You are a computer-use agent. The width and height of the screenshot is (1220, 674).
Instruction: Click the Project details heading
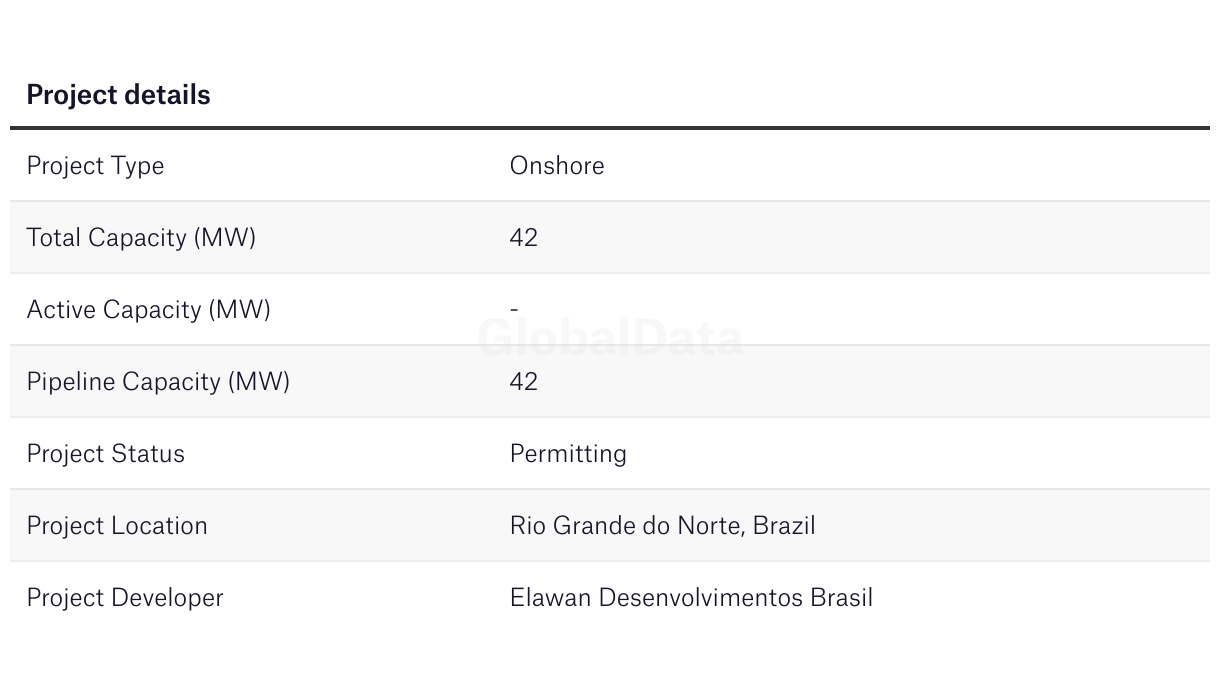[118, 95]
